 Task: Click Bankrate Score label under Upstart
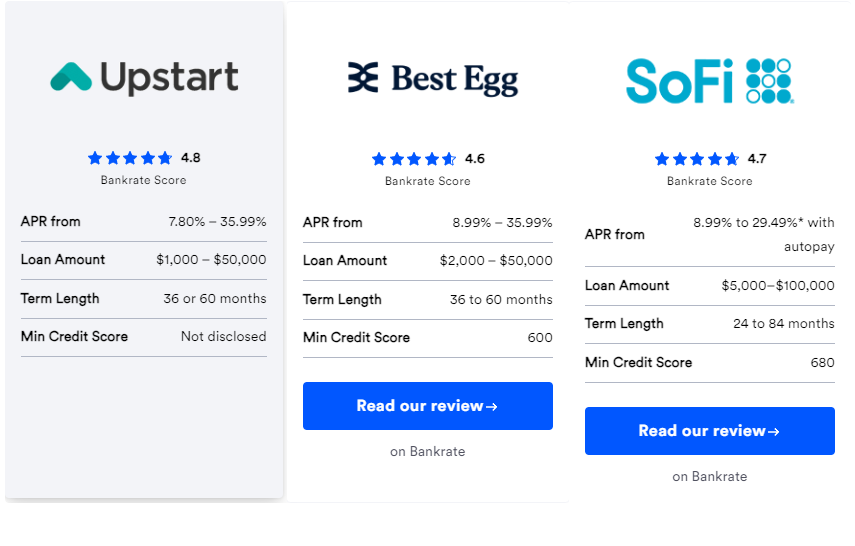click(x=143, y=181)
